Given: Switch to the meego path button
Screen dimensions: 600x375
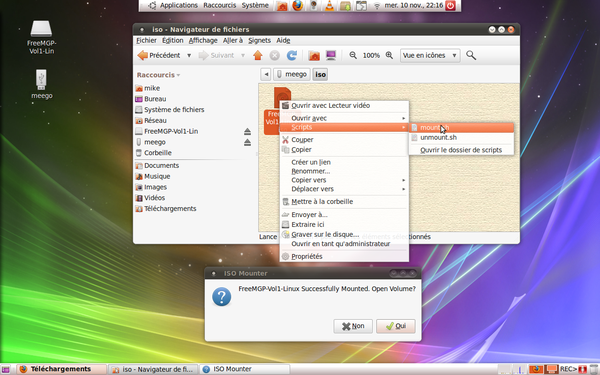Looking at the screenshot, I should 292,74.
